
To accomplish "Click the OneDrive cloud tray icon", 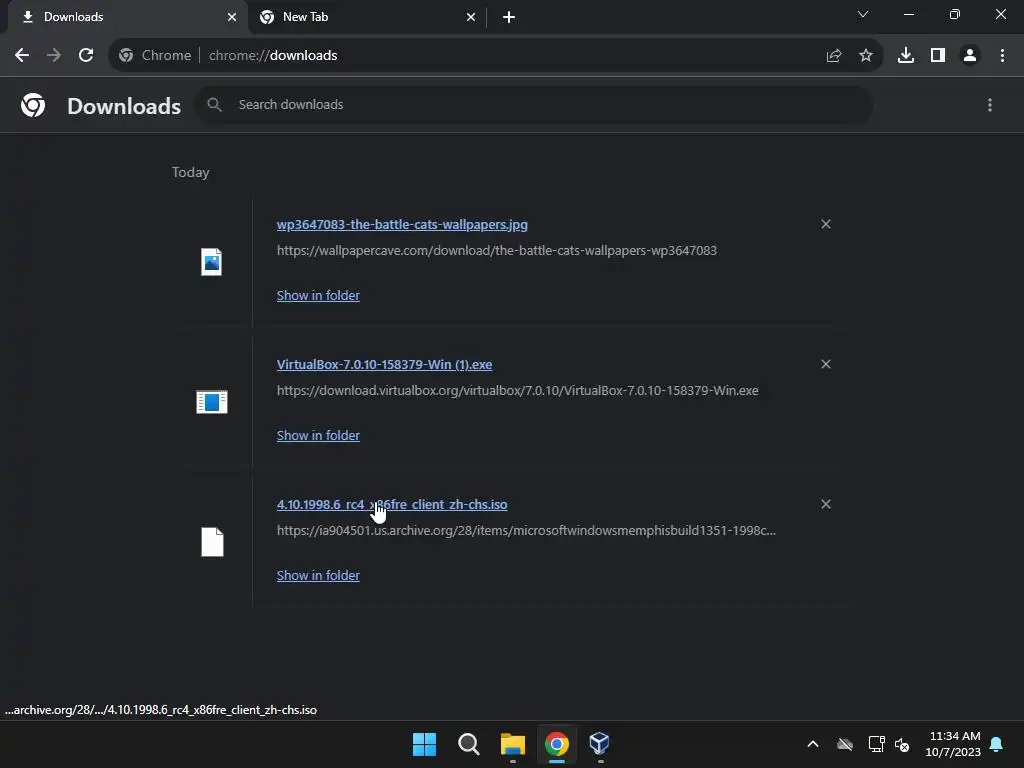I will 845,744.
